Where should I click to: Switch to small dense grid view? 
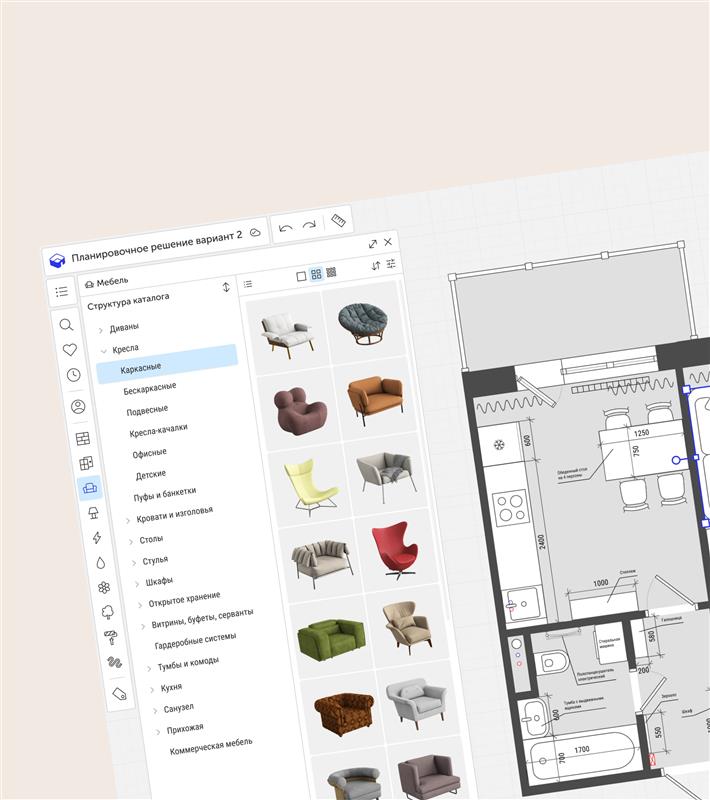pos(331,272)
